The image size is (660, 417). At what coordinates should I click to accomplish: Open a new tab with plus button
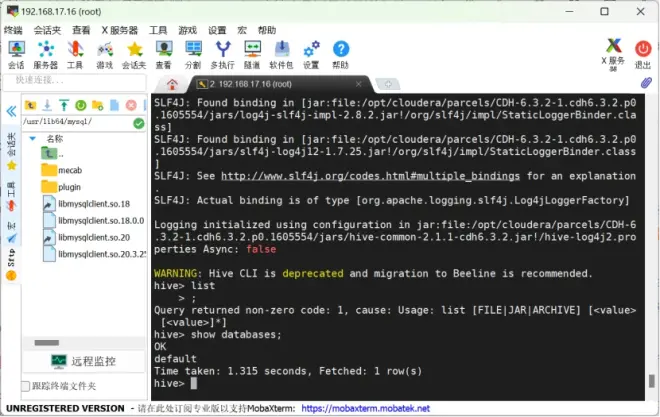[x=388, y=84]
